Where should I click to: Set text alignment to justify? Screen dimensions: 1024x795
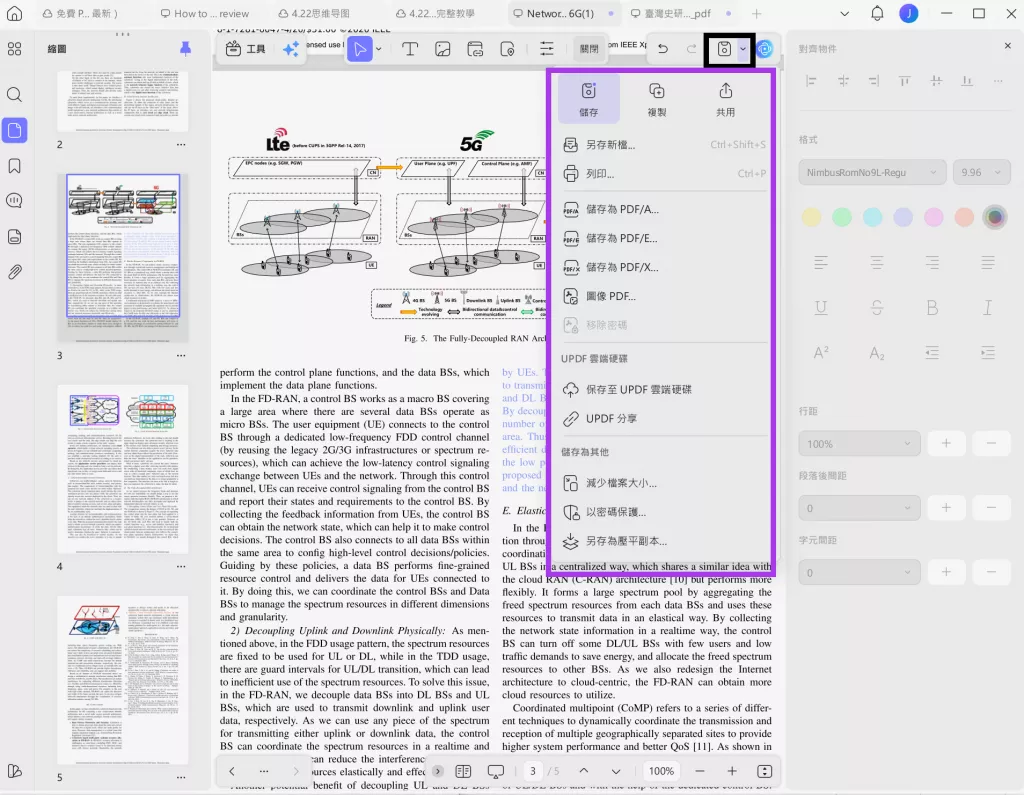tap(987, 263)
